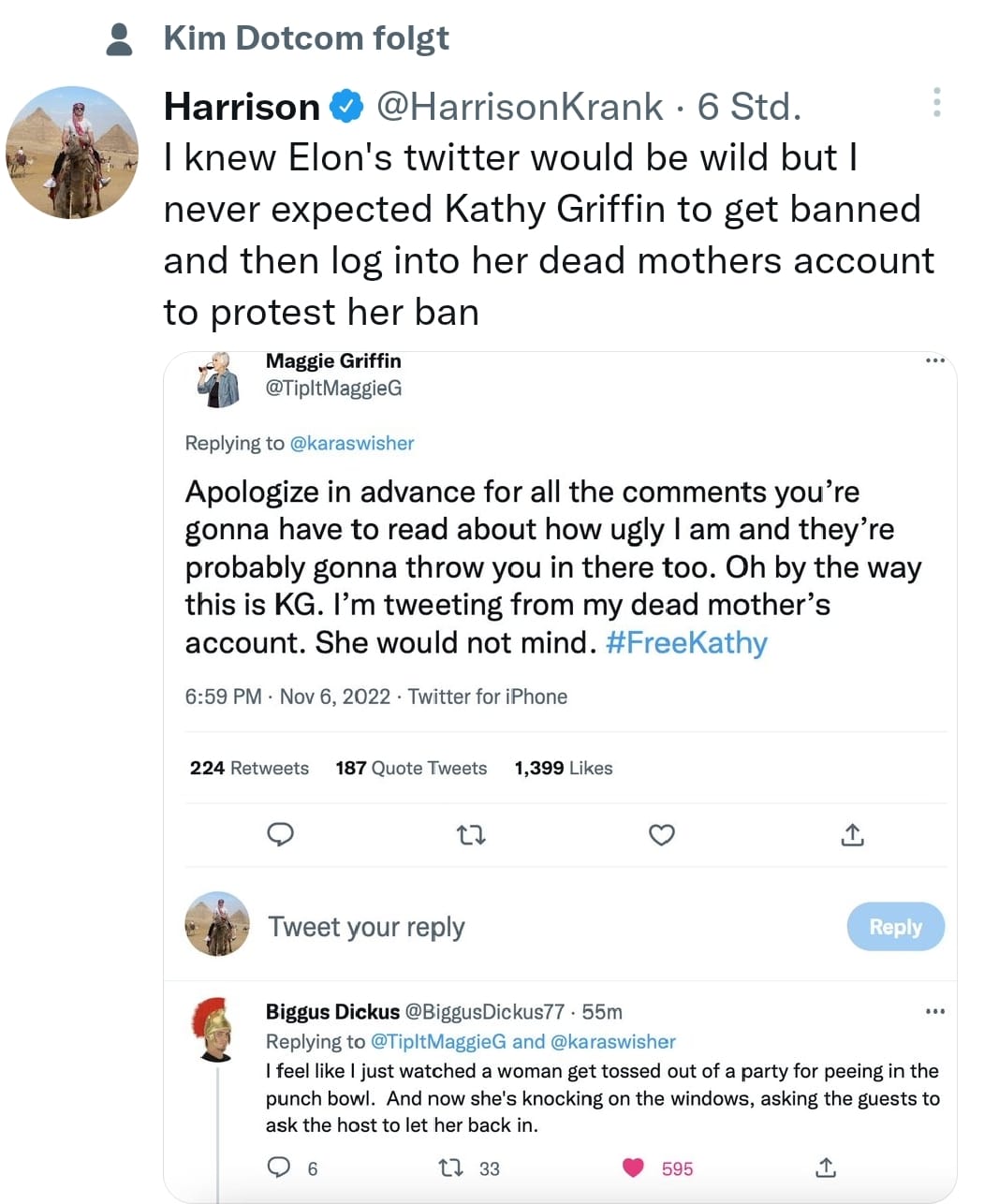
Task: Open the @karaswisher mention in 'Replying to'
Action: tap(352, 443)
